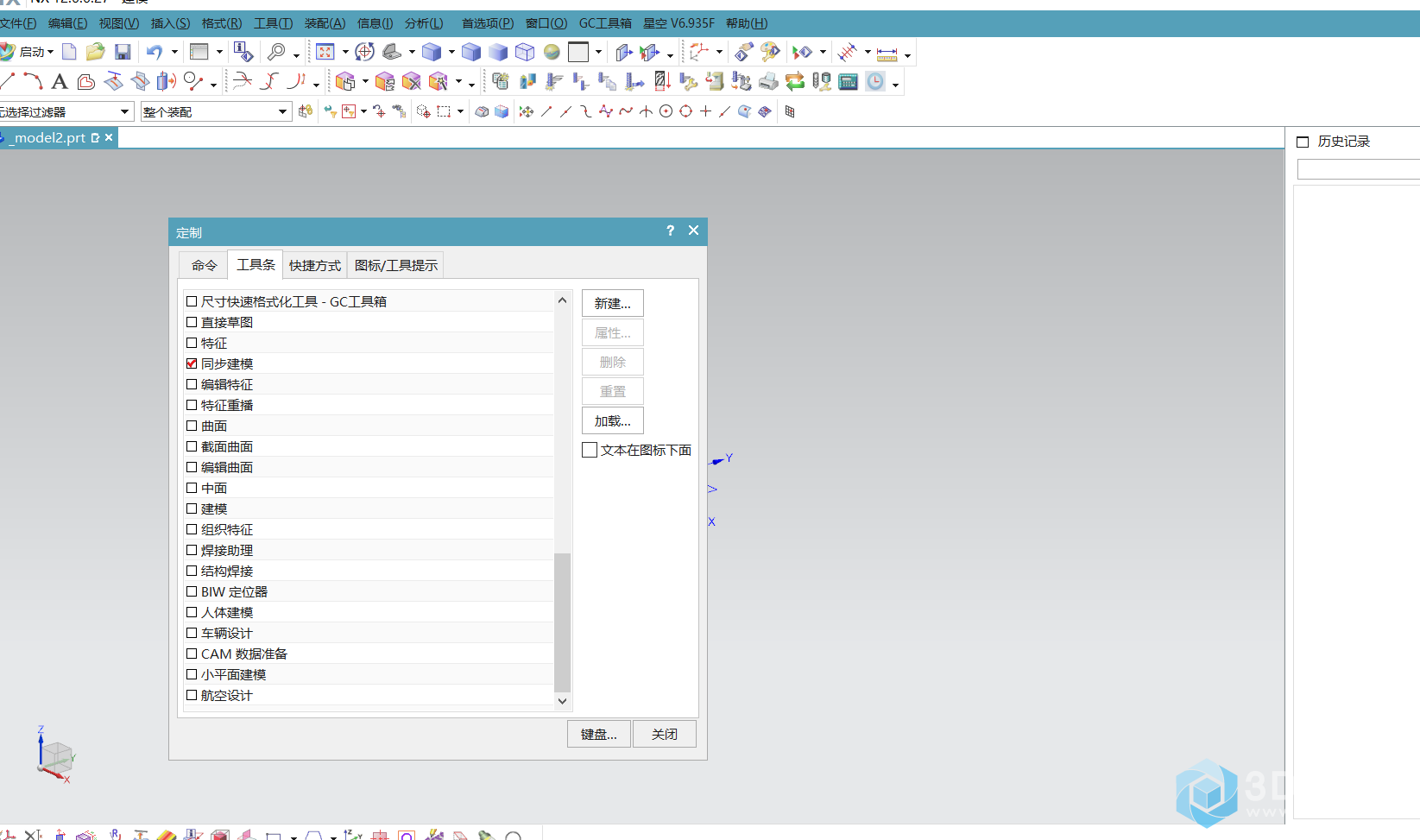Click the clock icon in the toolbar
This screenshot has width=1420, height=840.
coord(875,81)
